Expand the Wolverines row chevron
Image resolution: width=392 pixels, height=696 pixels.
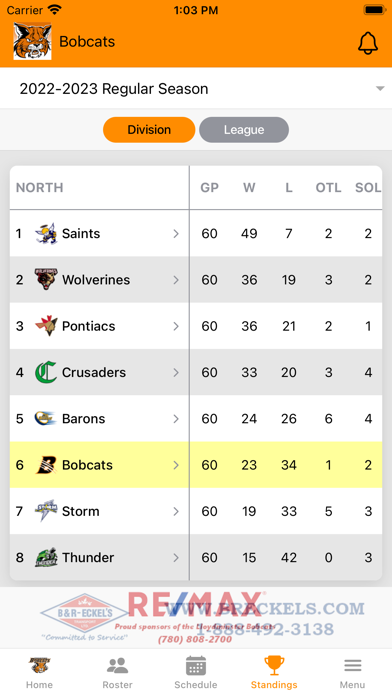pyautogui.click(x=176, y=280)
